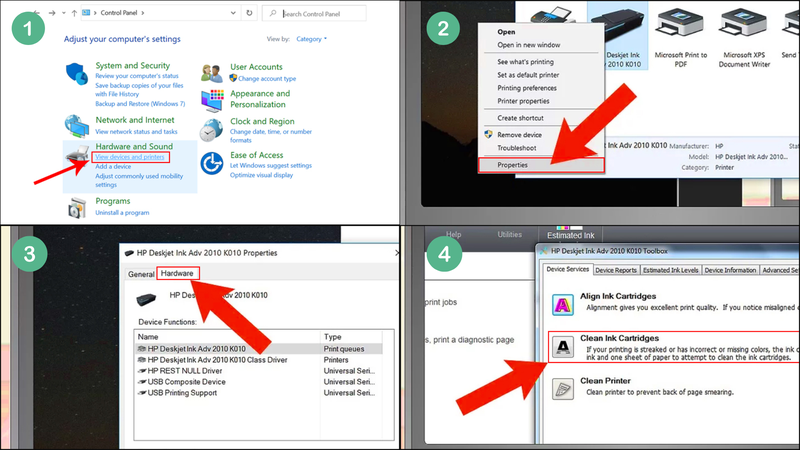
Task: Expand the address bar history dropdown
Action: click(233, 13)
